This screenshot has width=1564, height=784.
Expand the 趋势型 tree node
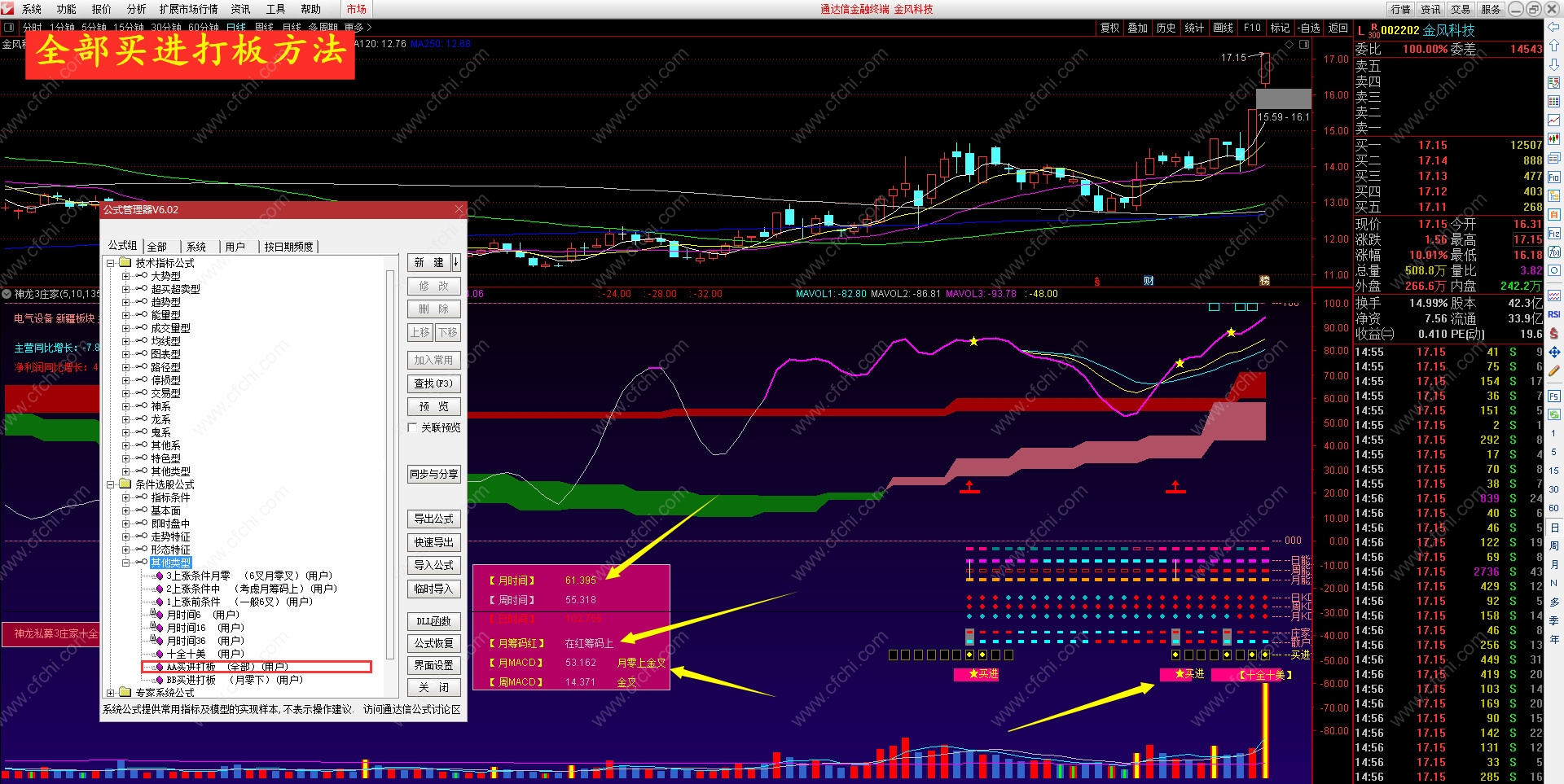pyautogui.click(x=125, y=302)
